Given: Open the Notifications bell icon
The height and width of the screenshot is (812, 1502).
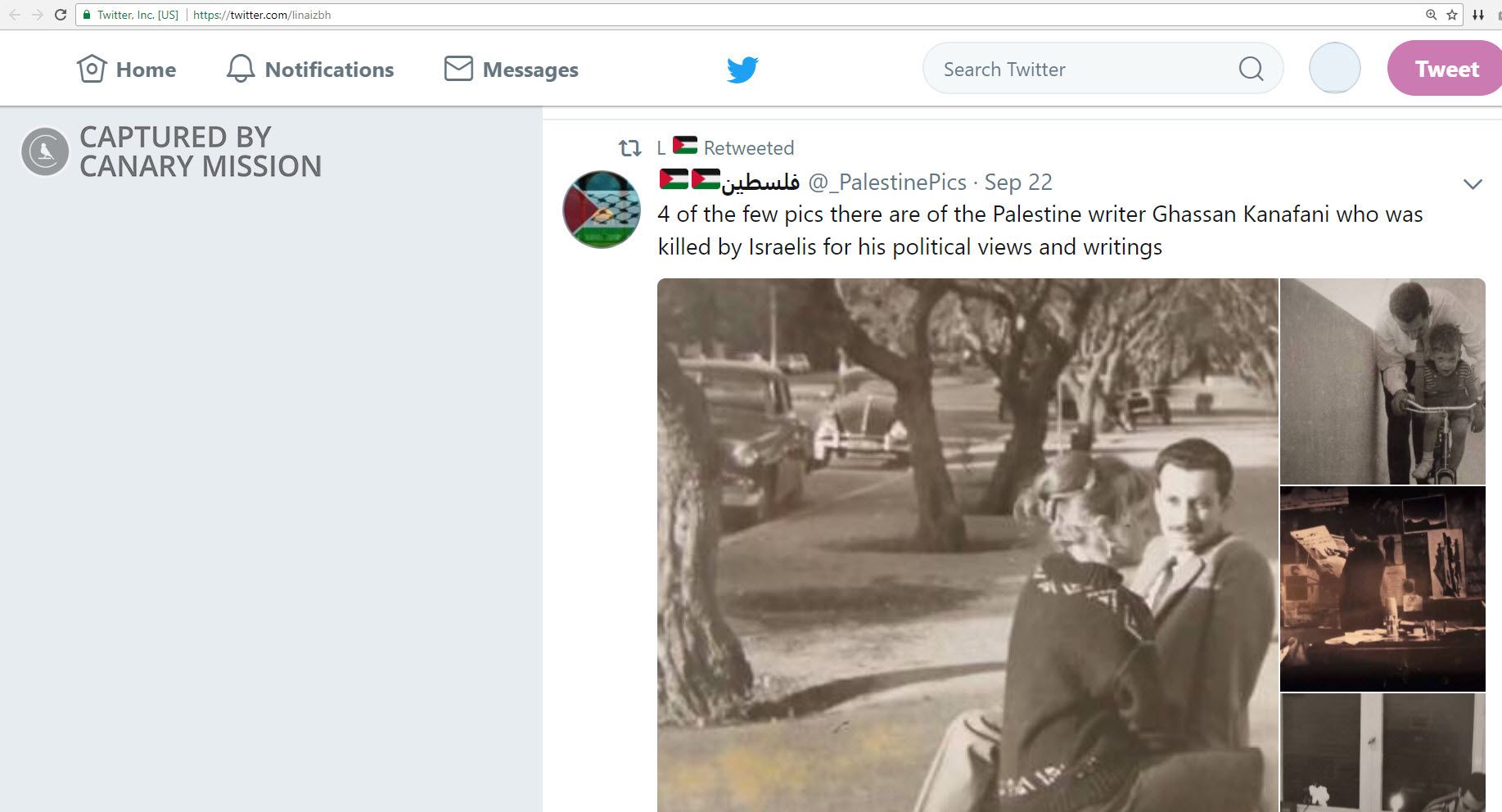Looking at the screenshot, I should pos(241,69).
